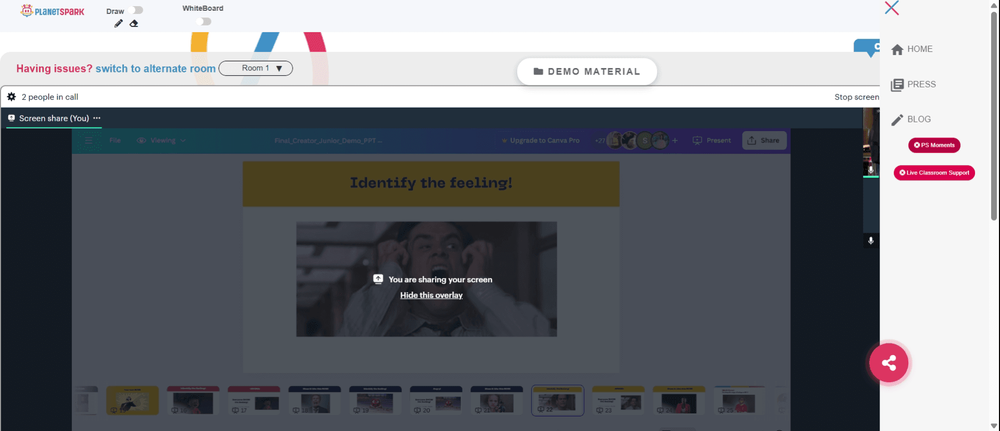Click the chat bubble icon
Image resolution: width=1000 pixels, height=431 pixels.
(x=869, y=48)
